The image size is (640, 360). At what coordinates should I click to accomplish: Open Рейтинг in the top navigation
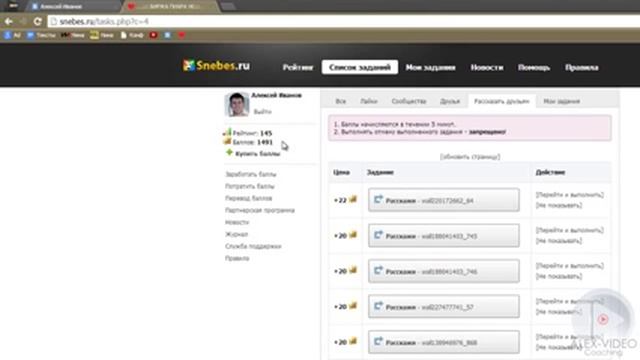point(298,67)
